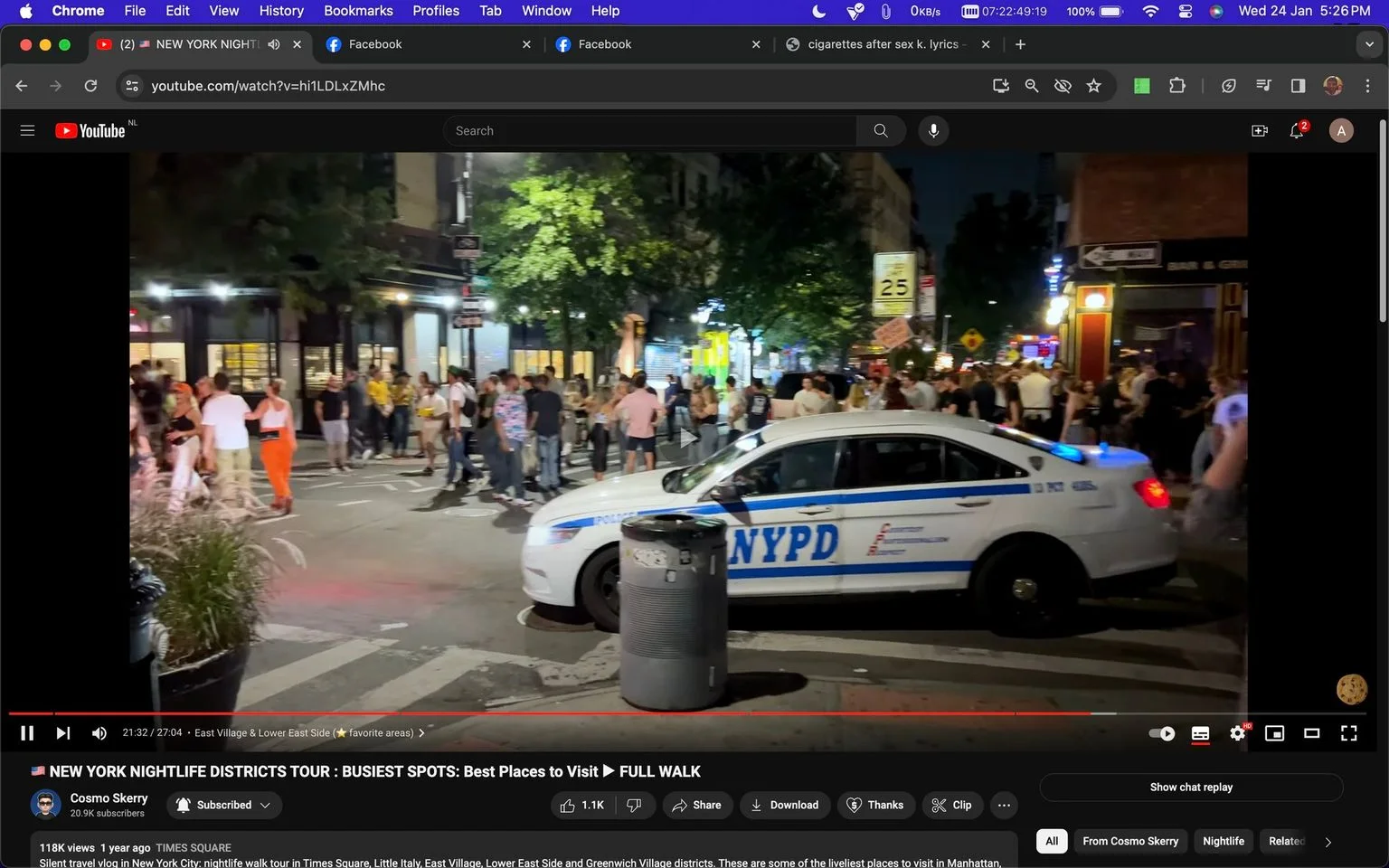Open YouTube notifications bell
The width and height of the screenshot is (1389, 868).
(x=1297, y=131)
